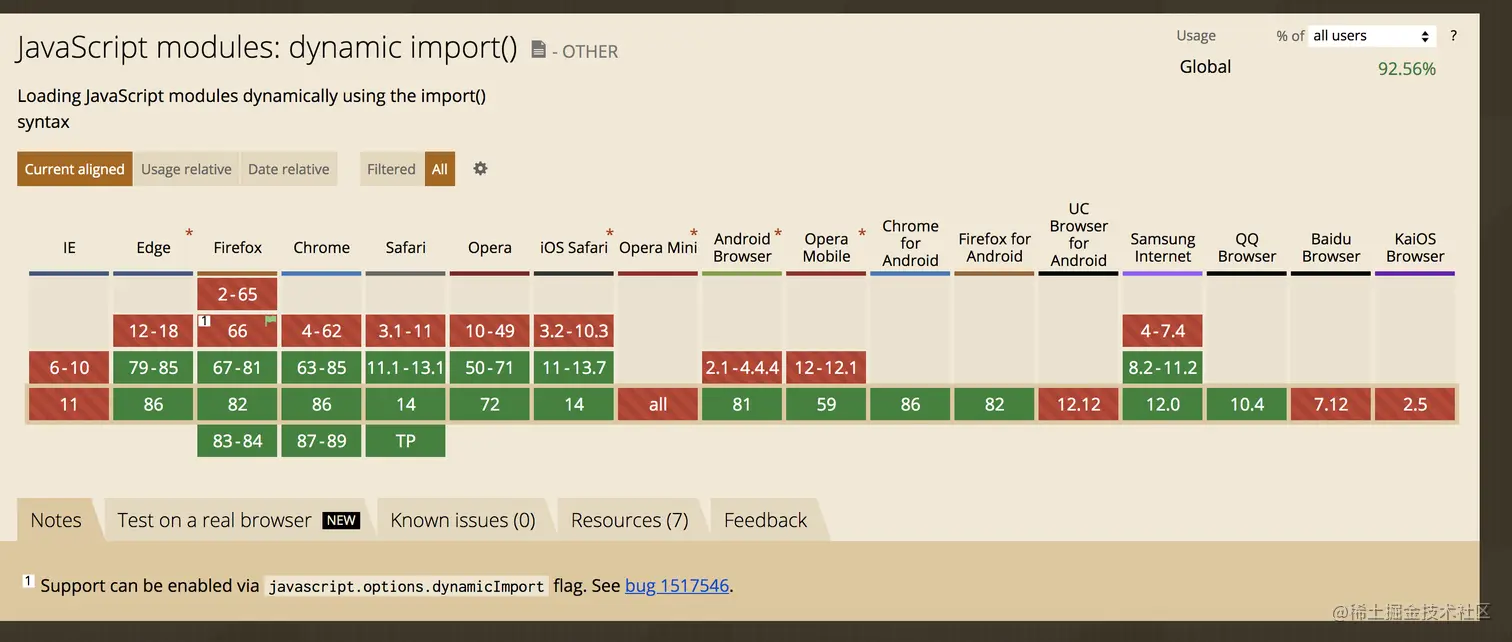Viewport: 1512px width, 642px height.
Task: Click the Firefox 67-81 version cell
Action: point(238,367)
